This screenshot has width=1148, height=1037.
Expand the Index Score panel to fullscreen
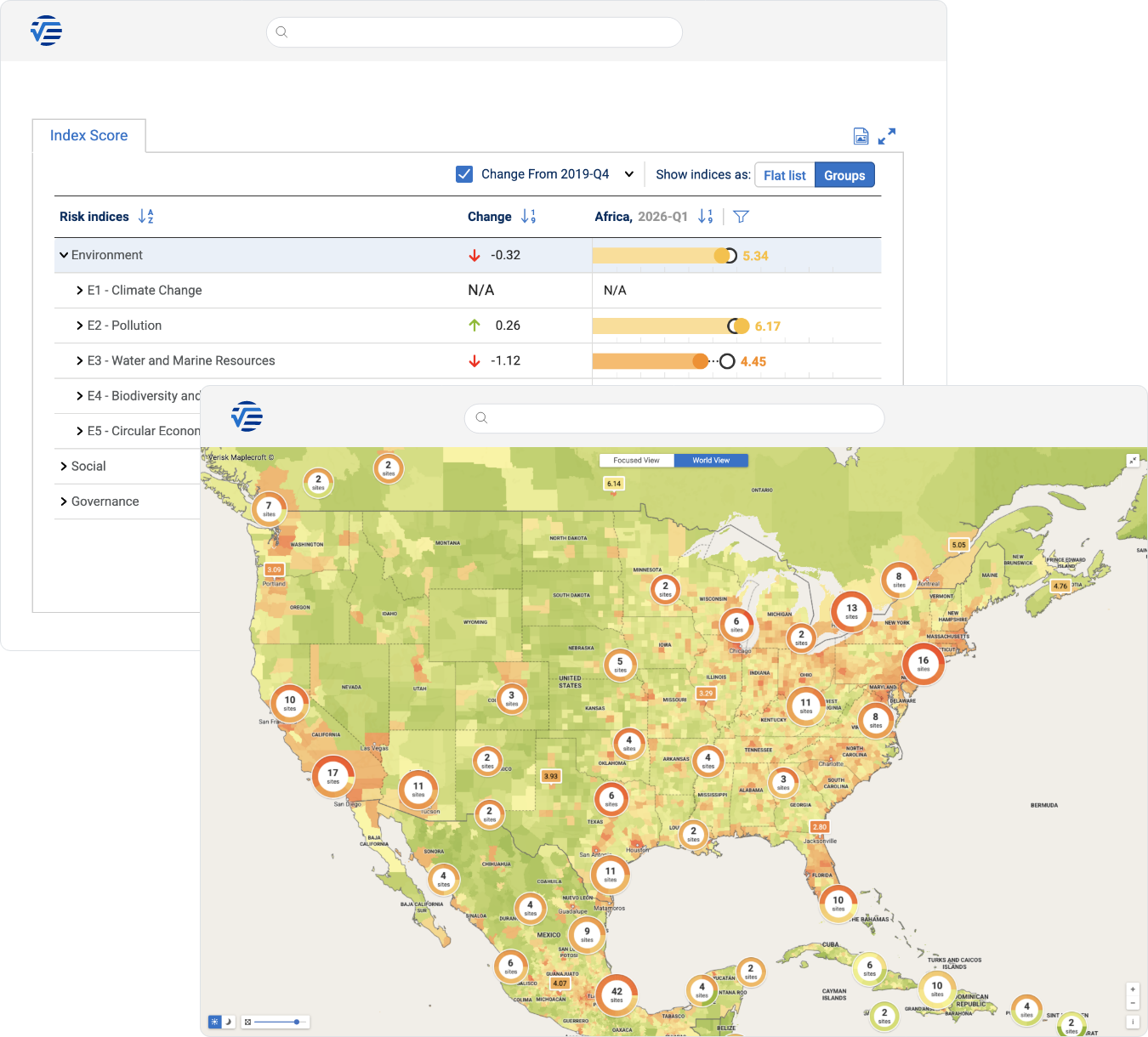(x=887, y=136)
